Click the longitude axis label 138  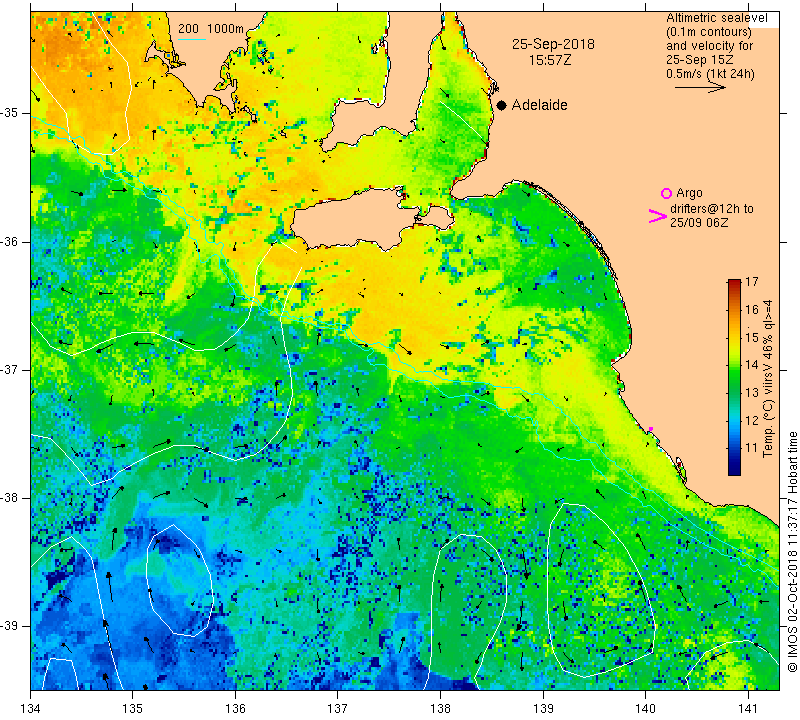440,709
